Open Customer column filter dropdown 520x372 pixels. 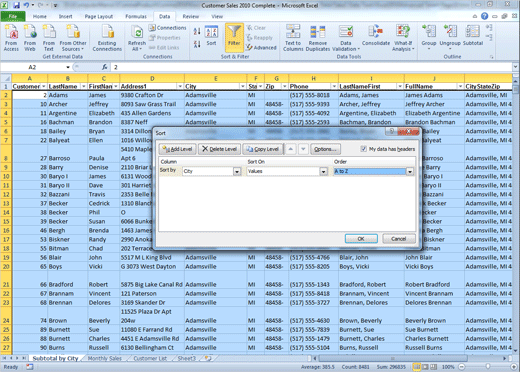pyautogui.click(x=44, y=86)
